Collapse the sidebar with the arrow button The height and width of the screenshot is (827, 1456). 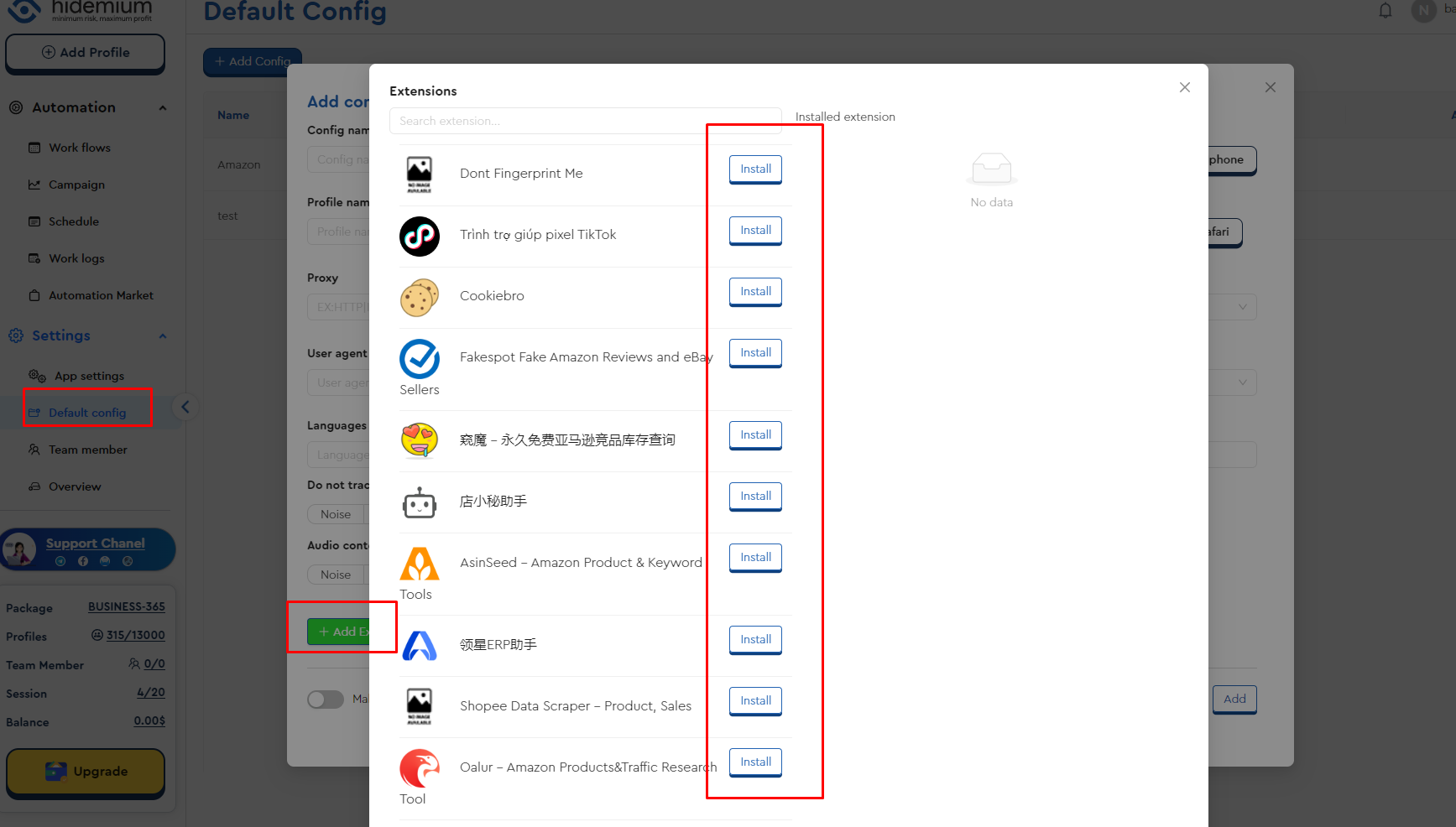(185, 408)
